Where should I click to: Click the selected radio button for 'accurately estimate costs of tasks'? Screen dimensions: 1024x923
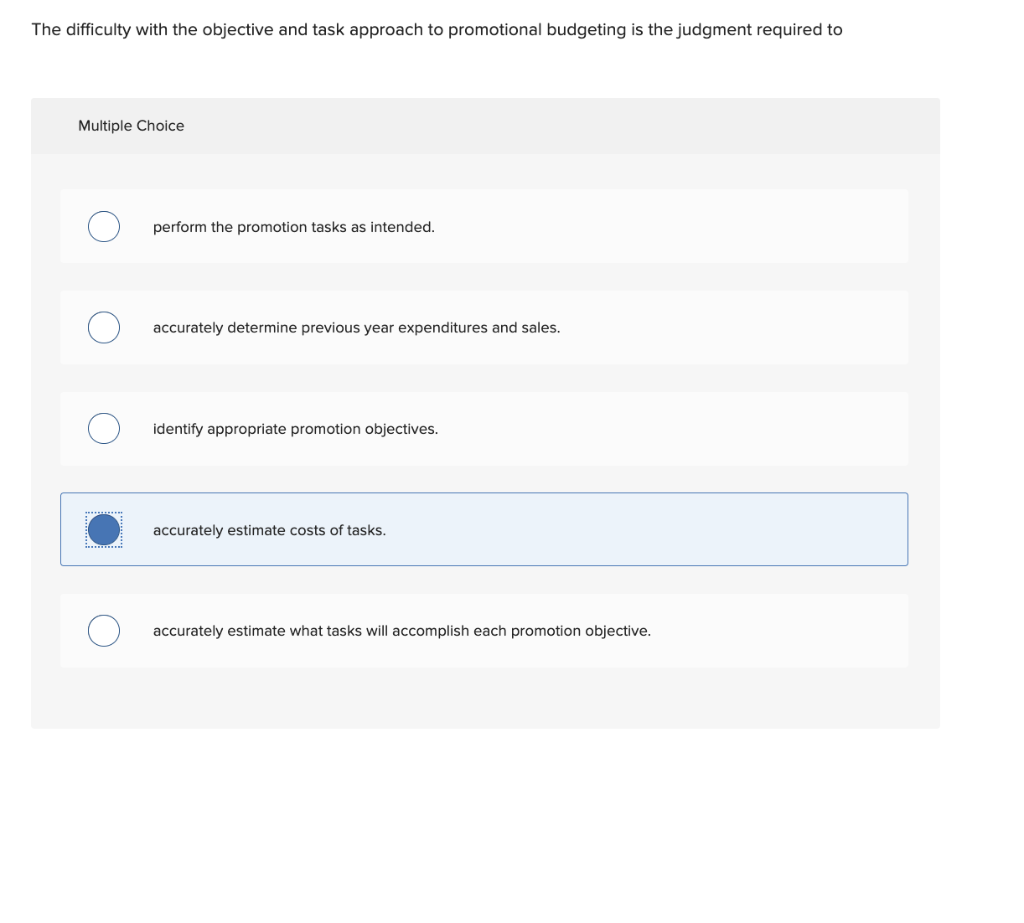[x=103, y=529]
